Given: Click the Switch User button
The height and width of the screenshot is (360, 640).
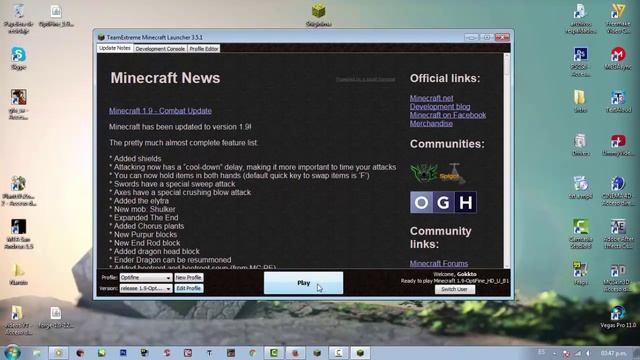Looking at the screenshot, I should coord(454,289).
